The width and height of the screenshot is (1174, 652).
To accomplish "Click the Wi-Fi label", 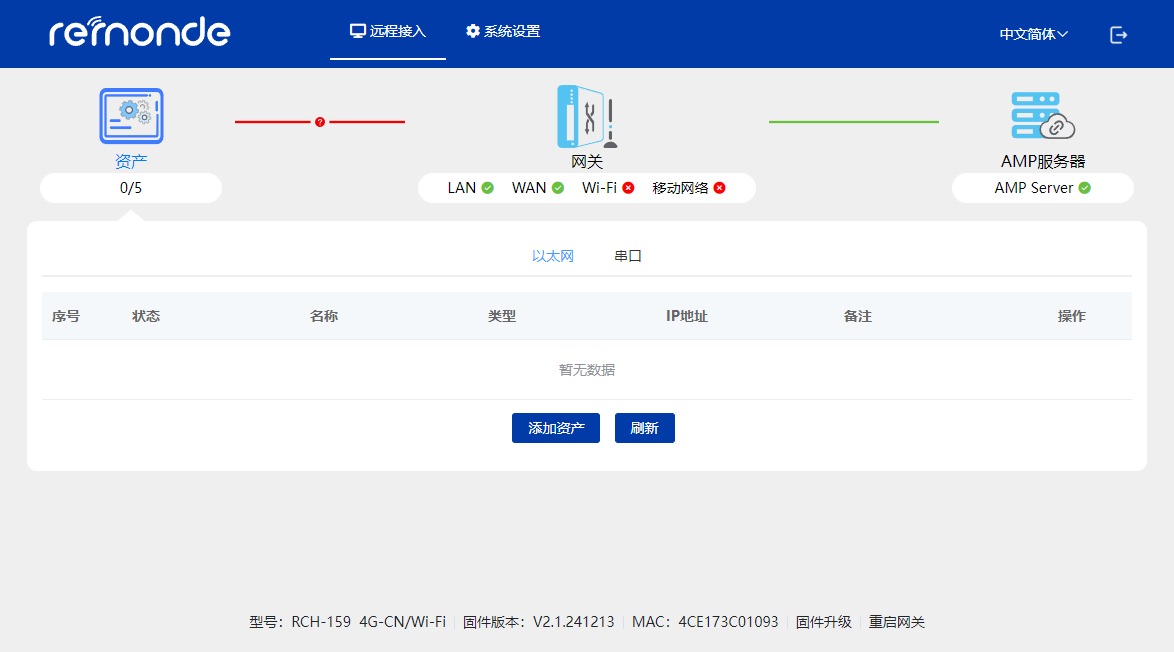I will pos(599,188).
